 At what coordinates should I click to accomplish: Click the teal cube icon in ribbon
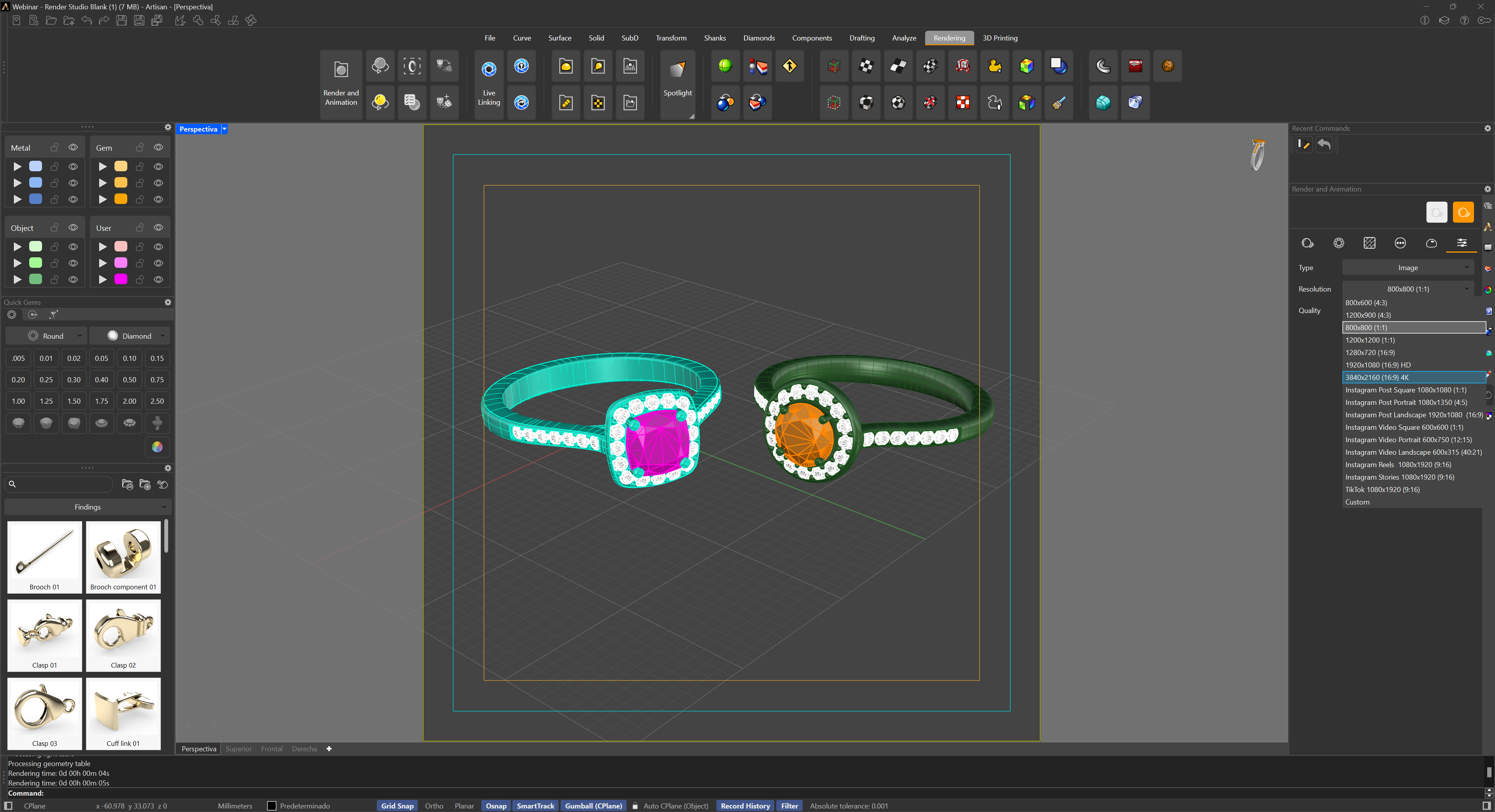[x=1103, y=103]
